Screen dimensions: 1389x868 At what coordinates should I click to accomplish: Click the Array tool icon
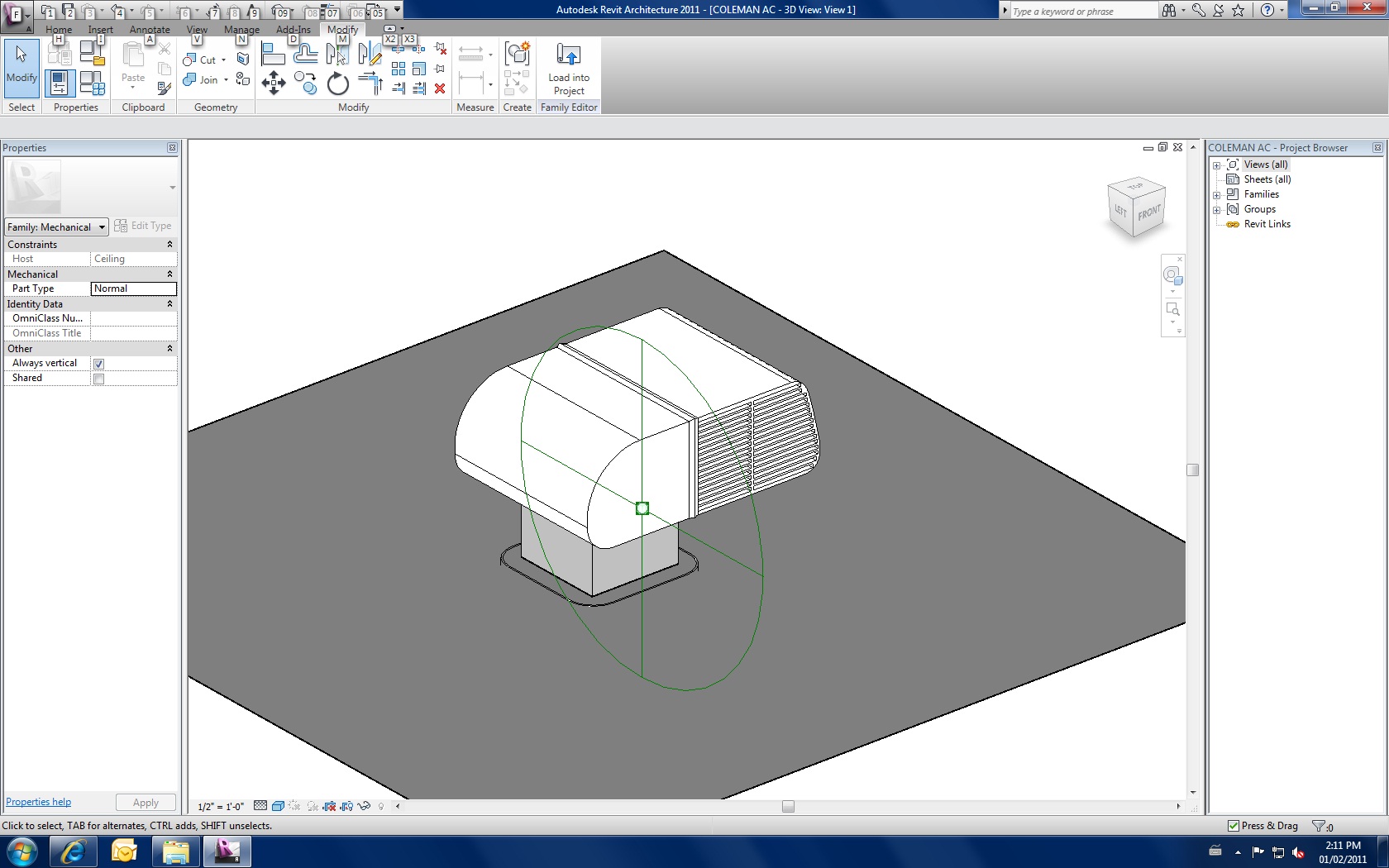(x=399, y=69)
